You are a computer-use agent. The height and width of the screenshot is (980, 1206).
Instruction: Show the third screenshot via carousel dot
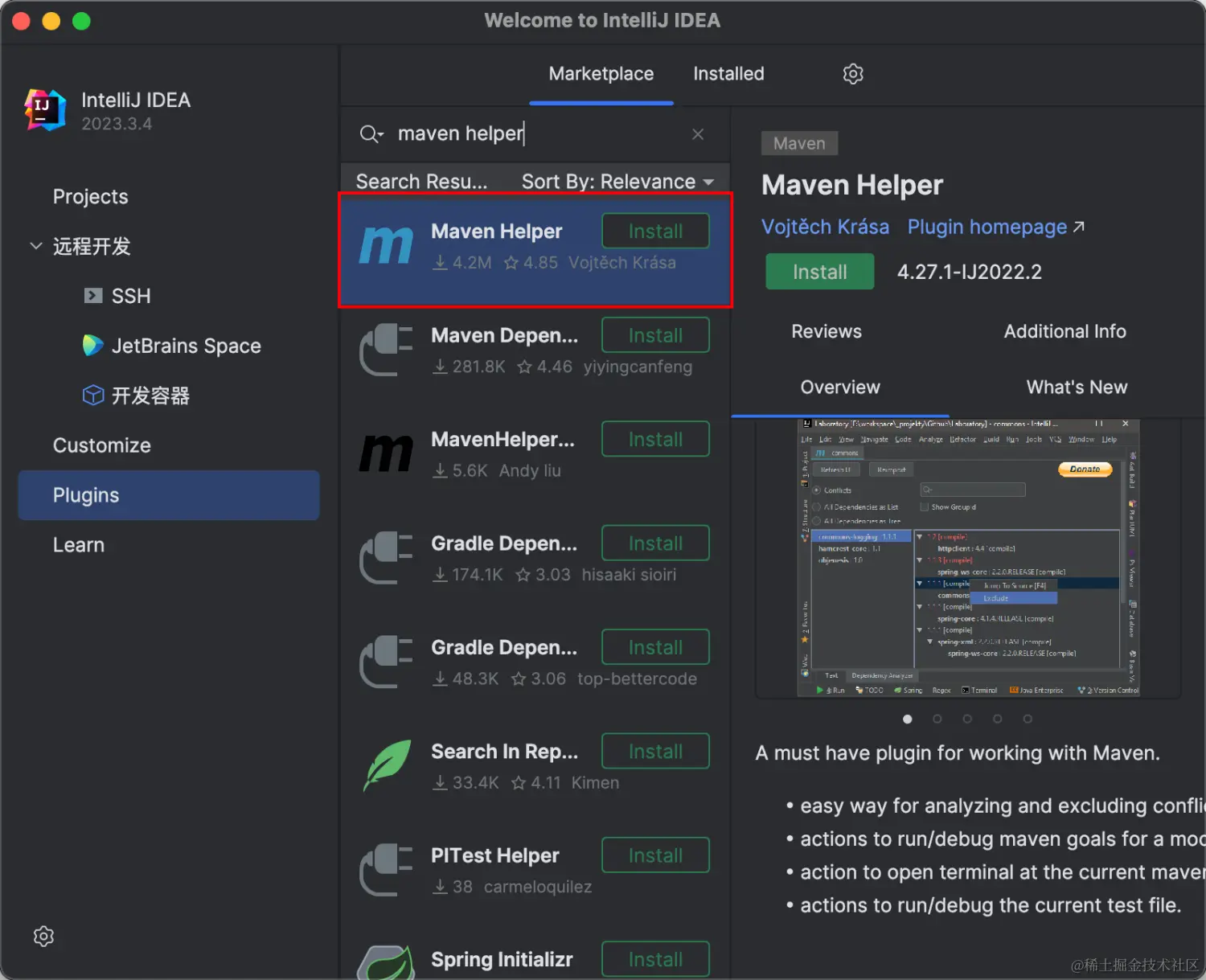tap(967, 719)
